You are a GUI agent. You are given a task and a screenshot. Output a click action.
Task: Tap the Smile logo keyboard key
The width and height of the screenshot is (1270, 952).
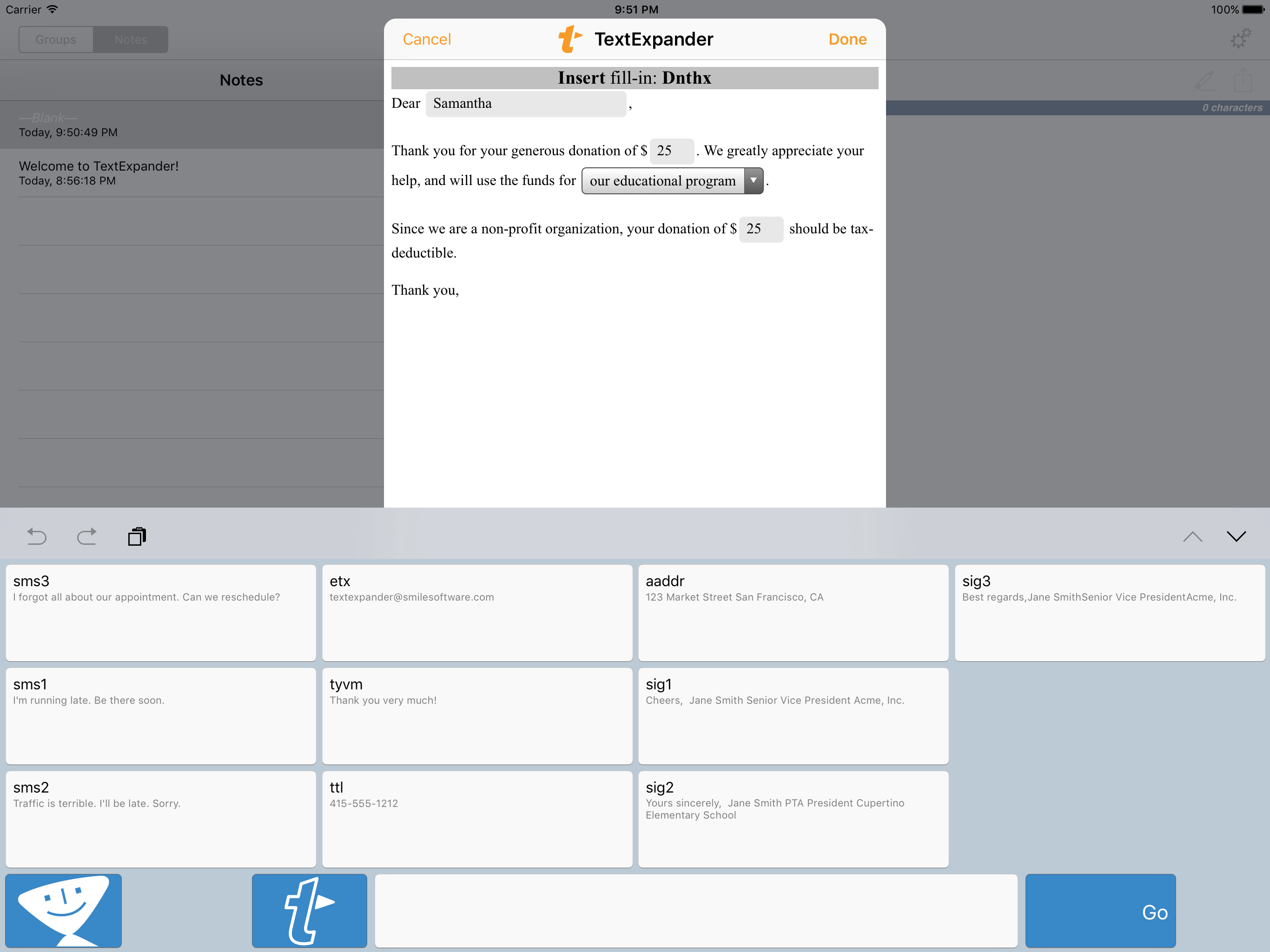coord(63,910)
